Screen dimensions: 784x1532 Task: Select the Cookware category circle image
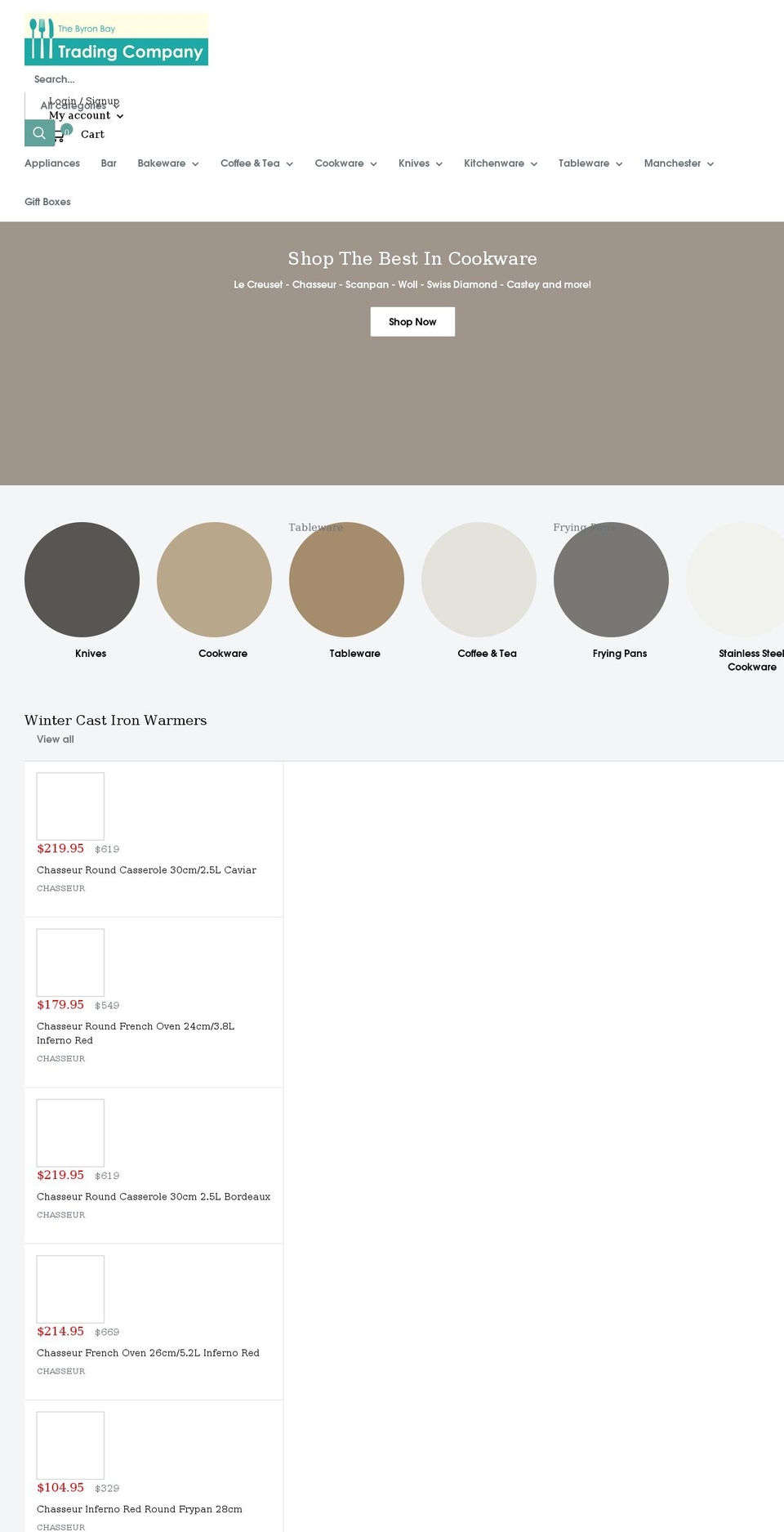(214, 579)
